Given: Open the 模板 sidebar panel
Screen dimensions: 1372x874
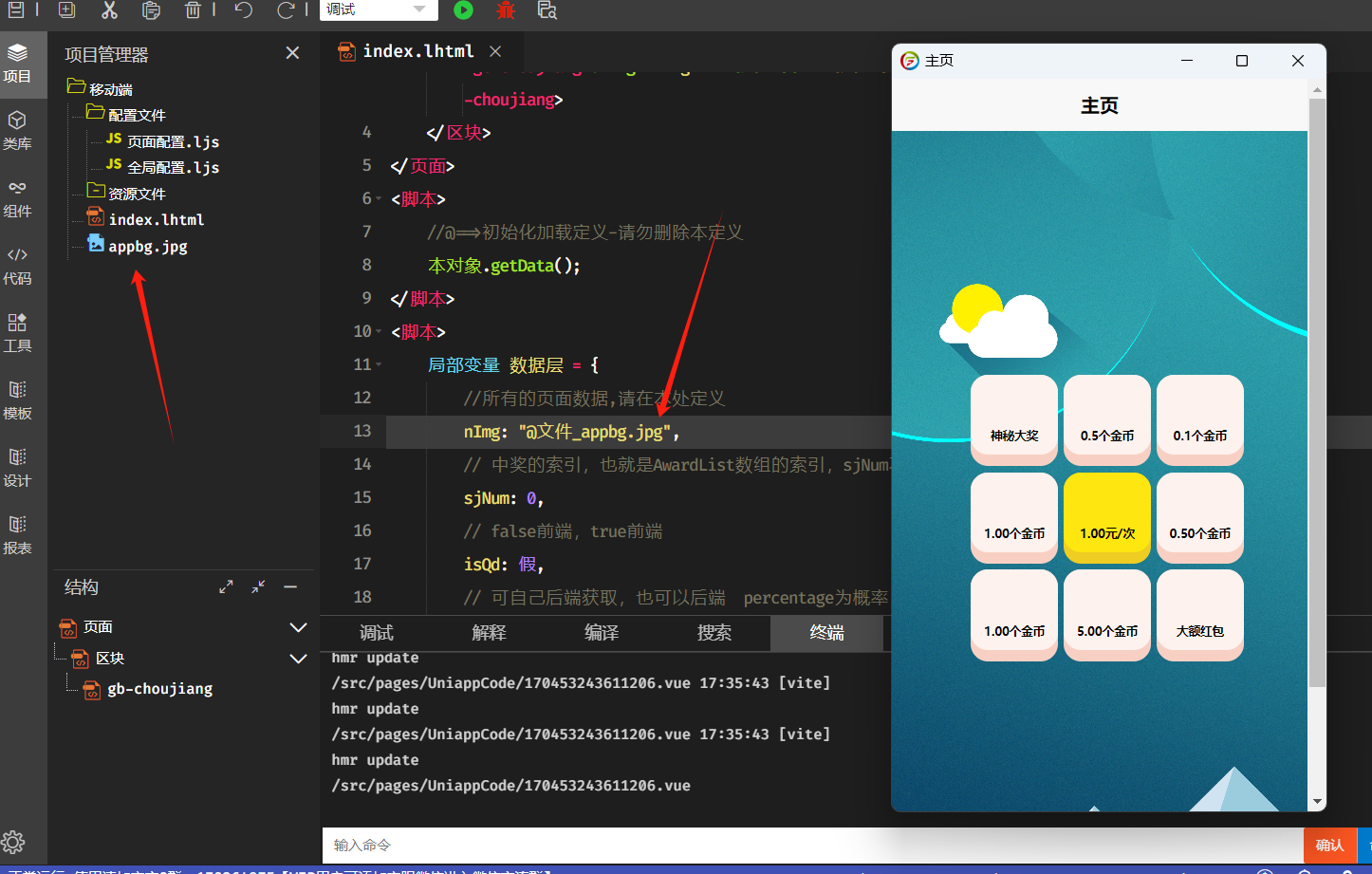Looking at the screenshot, I should [x=17, y=400].
